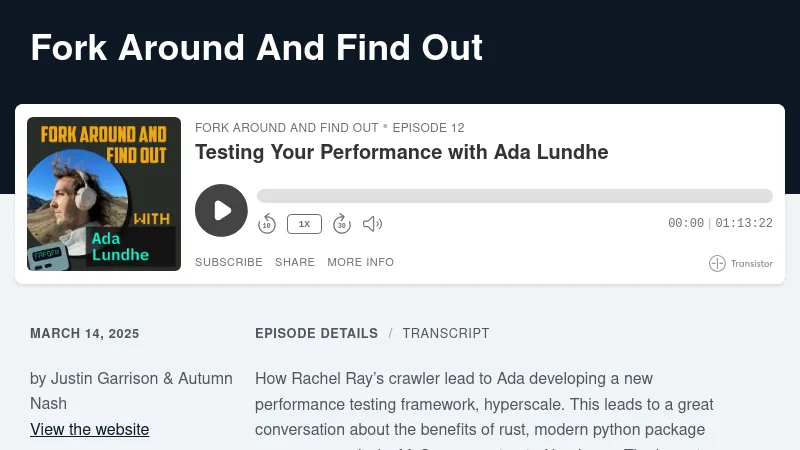Click the 01:13:22 duration readout
The image size is (800, 450).
tap(744, 224)
